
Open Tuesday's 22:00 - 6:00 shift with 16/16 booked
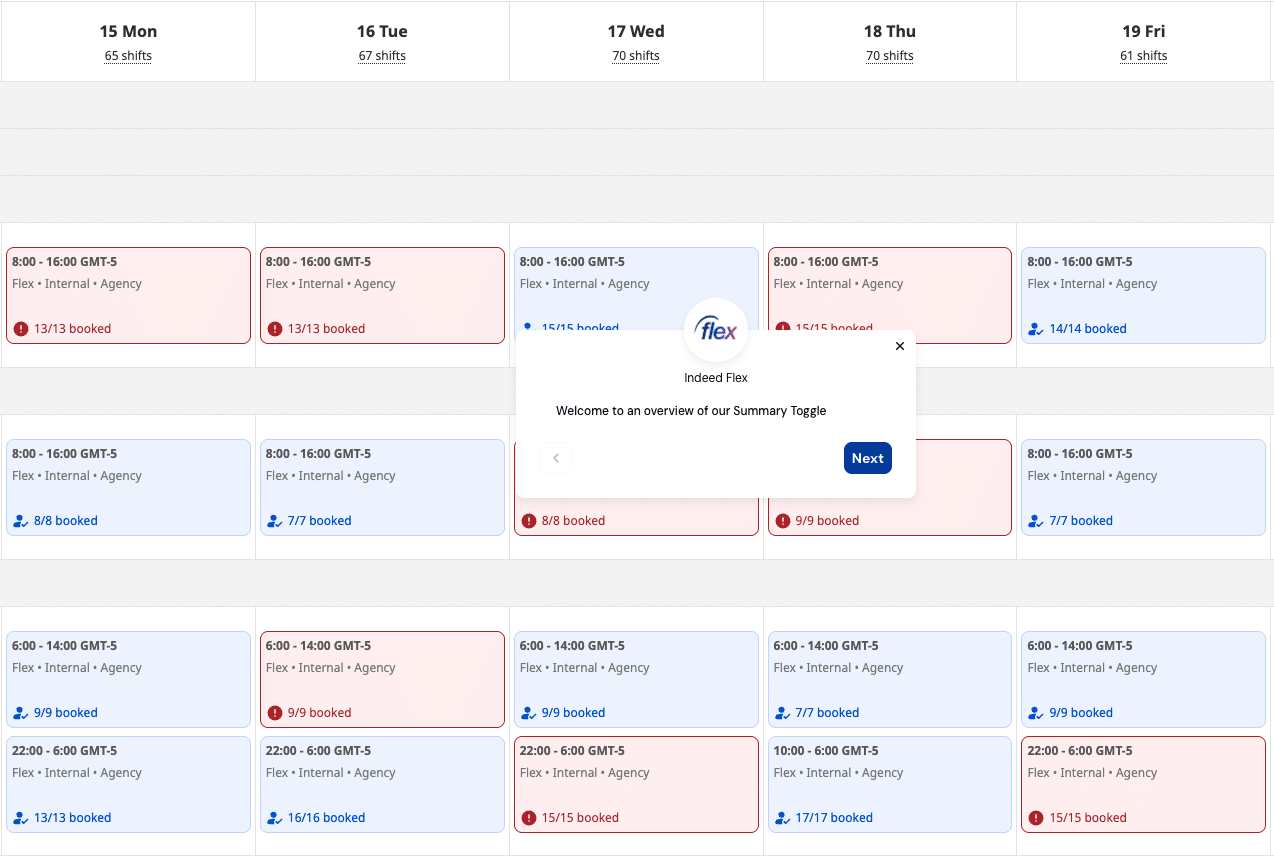tap(382, 784)
